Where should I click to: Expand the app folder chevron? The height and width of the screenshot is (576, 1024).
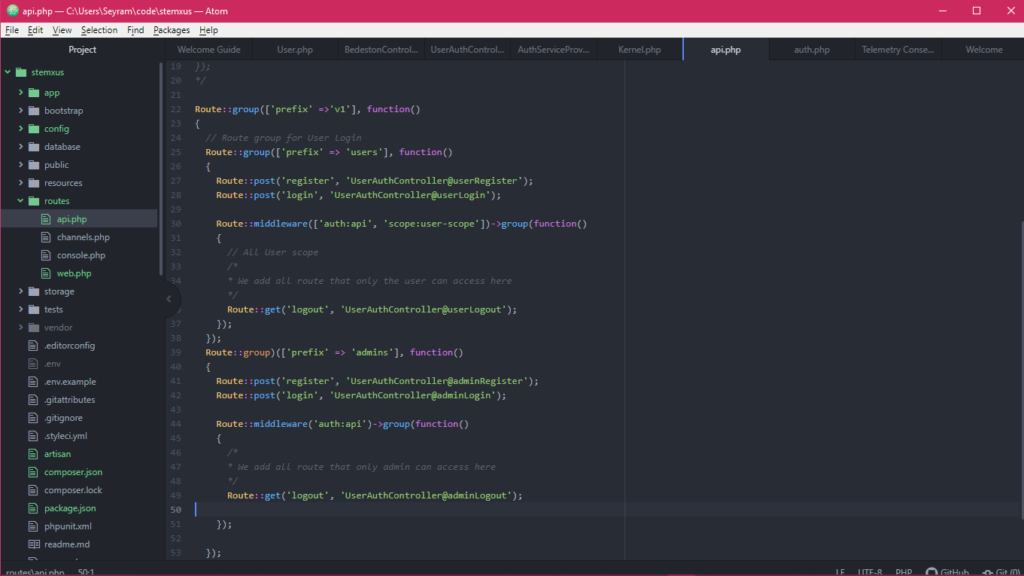tap(21, 92)
